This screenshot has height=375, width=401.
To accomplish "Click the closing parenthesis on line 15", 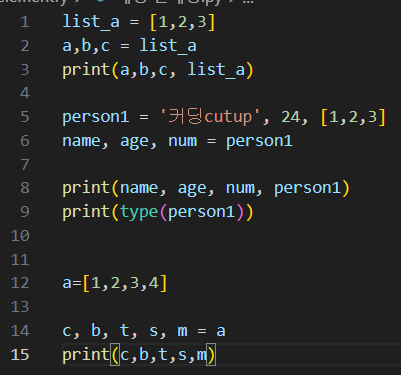I will point(211,355).
